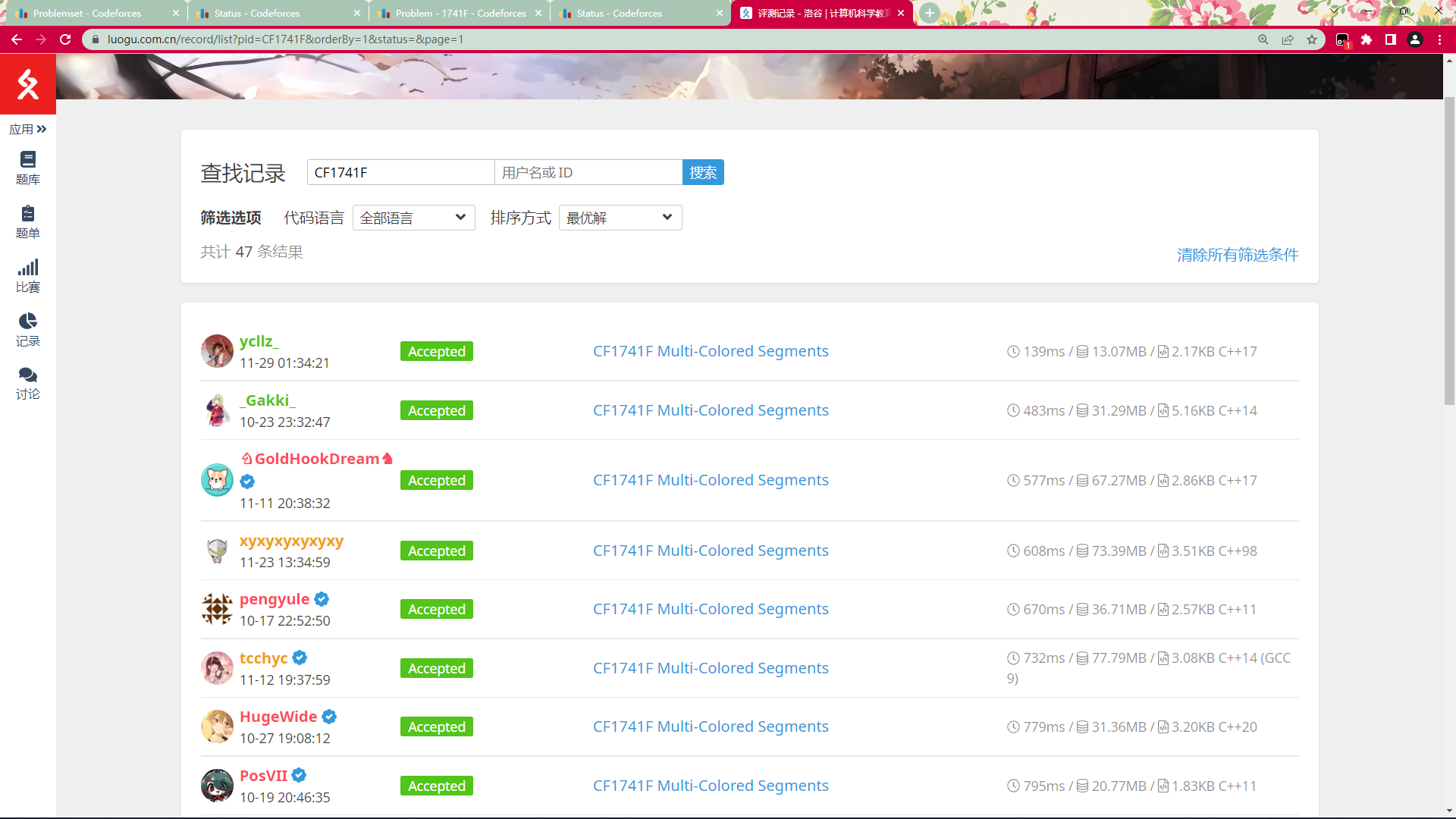
Task: Bookmark this page with the star icon
Action: pyautogui.click(x=1312, y=39)
